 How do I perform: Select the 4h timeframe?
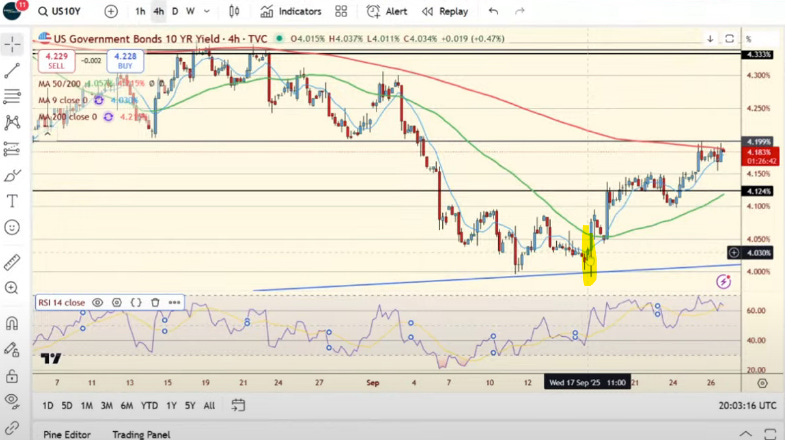[159, 11]
